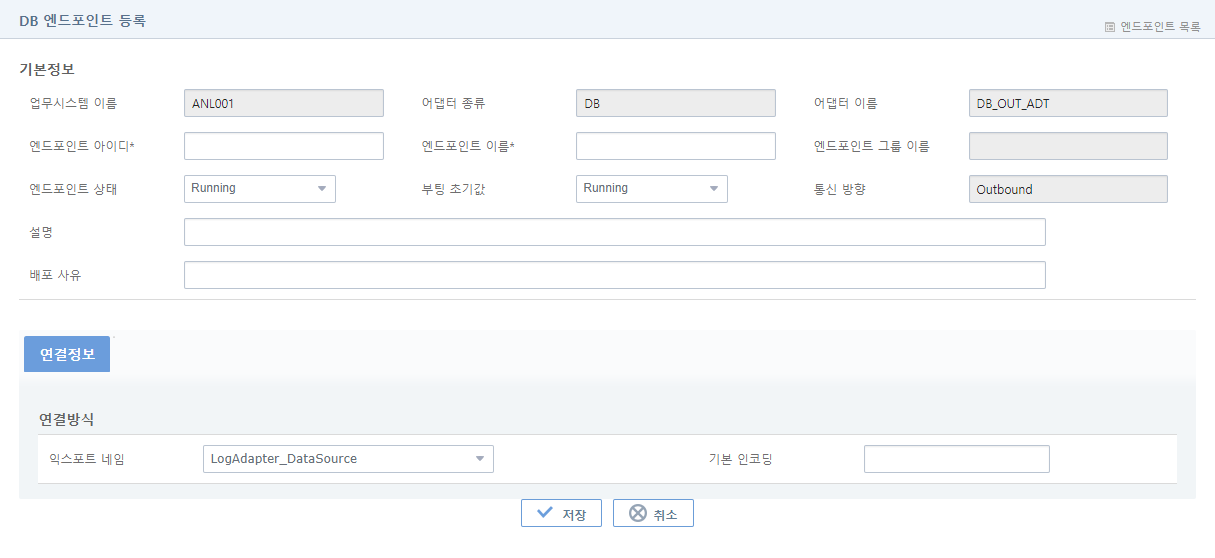The height and width of the screenshot is (558, 1215).
Task: Click the 어댑터 이름 field DB_OUT_ADT
Action: click(x=1068, y=103)
